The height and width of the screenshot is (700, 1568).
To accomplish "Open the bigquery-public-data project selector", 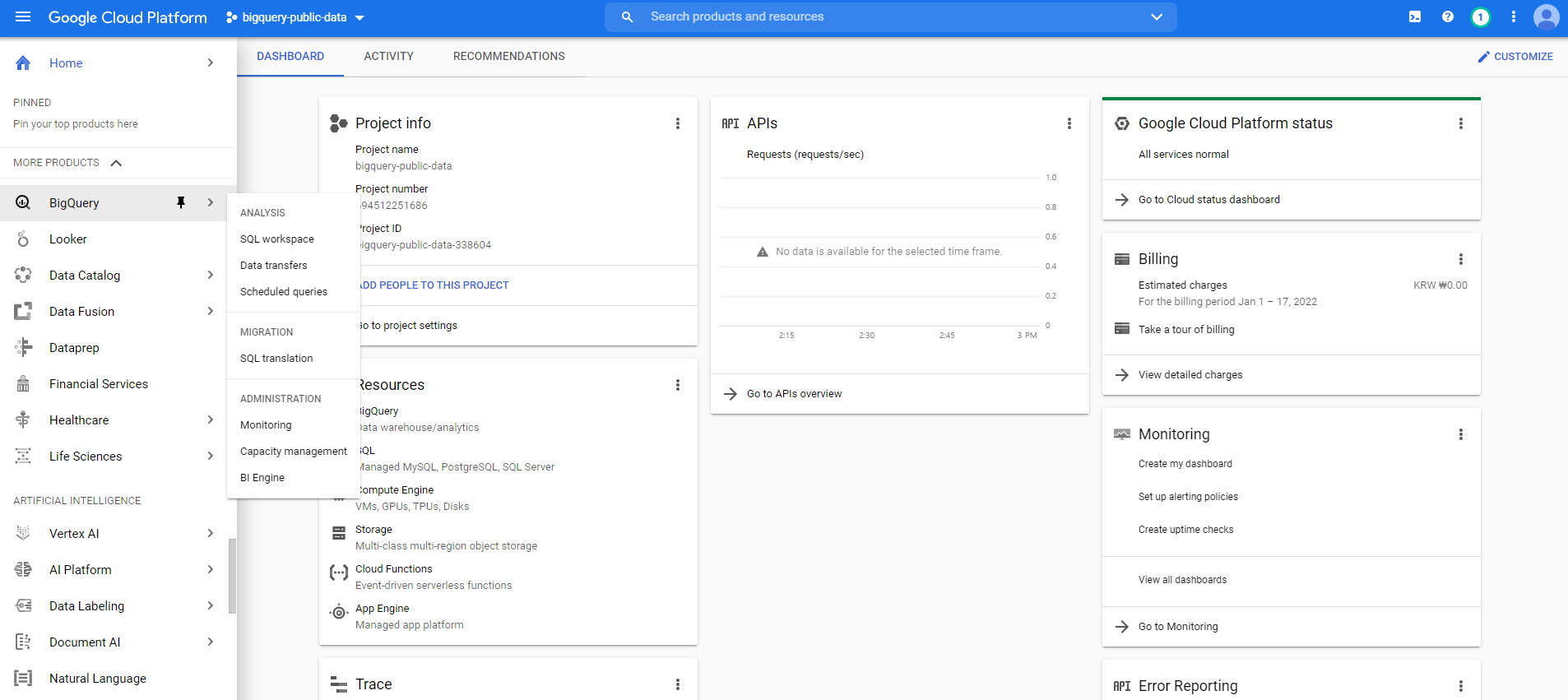I will click(295, 17).
